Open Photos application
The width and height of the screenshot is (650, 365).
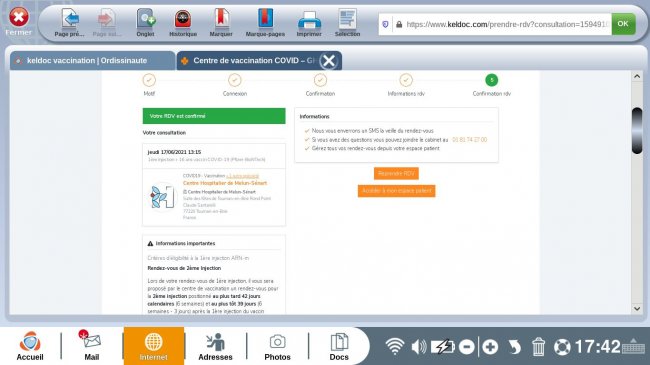[277, 346]
